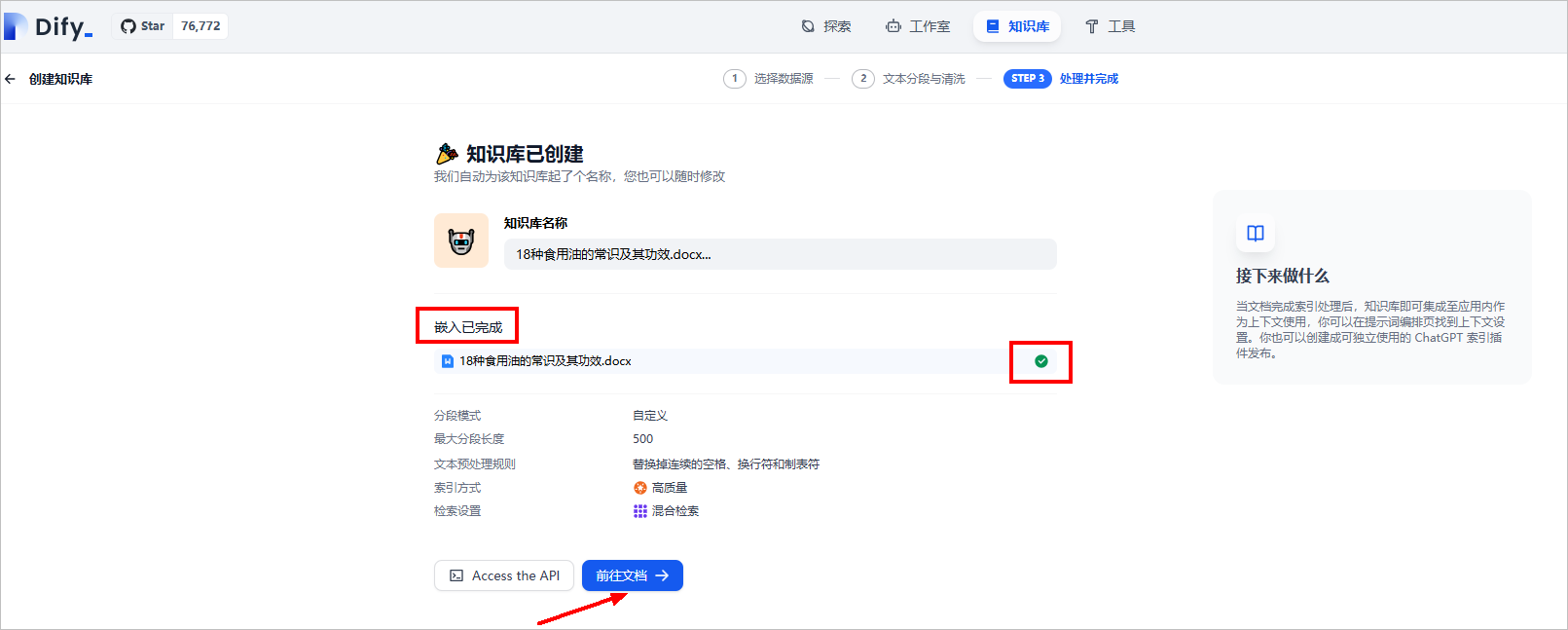The height and width of the screenshot is (630, 1568).
Task: Click the book icon above 接下来做什么
Action: (x=1256, y=234)
